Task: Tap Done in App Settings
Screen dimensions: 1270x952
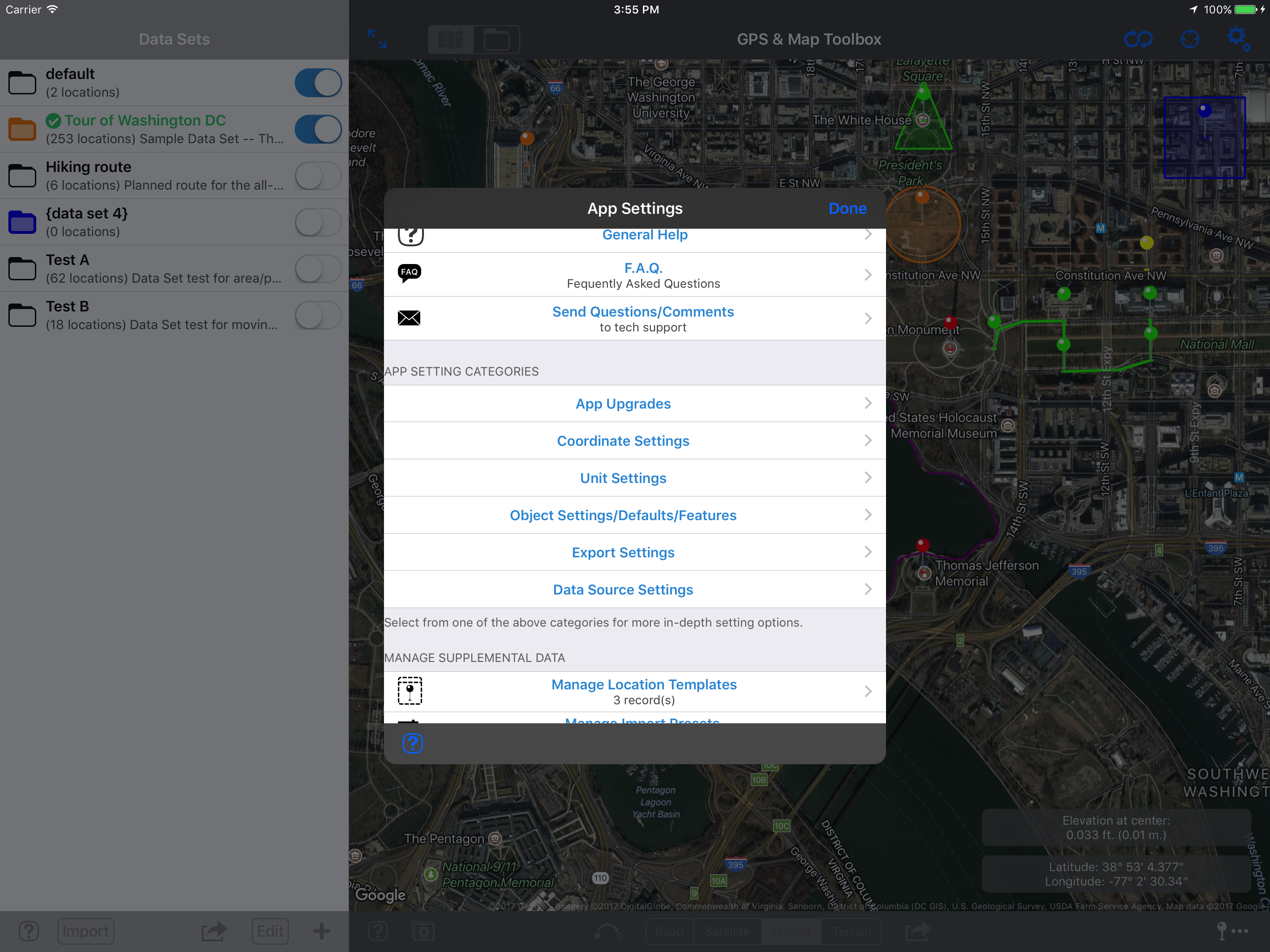Action: click(847, 208)
